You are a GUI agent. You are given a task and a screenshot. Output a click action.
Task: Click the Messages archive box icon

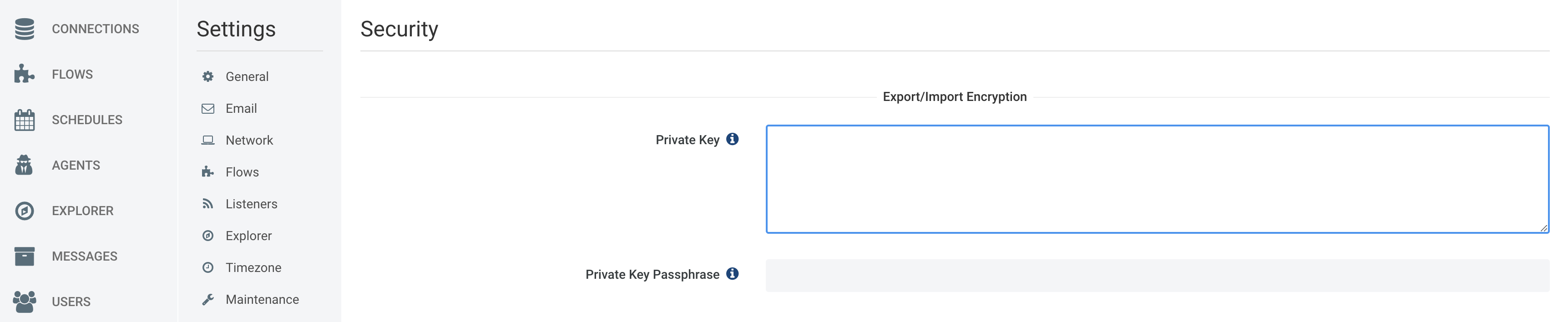(x=25, y=256)
